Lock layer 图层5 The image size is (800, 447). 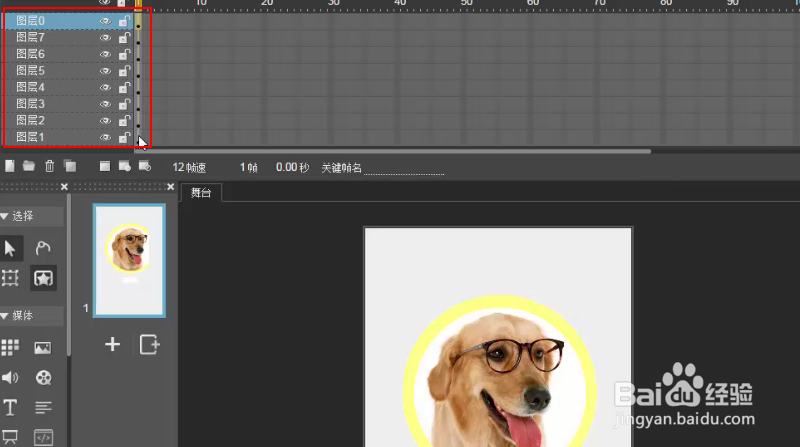(124, 71)
